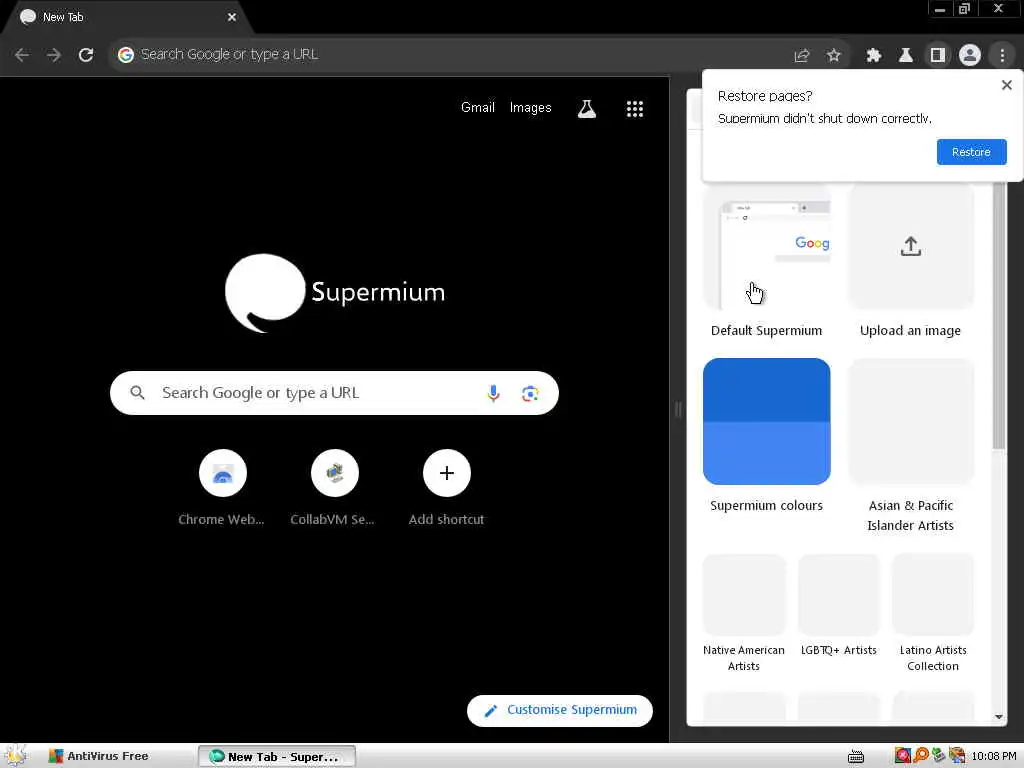Open the toolbar experiments flask icon
The width and height of the screenshot is (1024, 768).
tap(905, 56)
